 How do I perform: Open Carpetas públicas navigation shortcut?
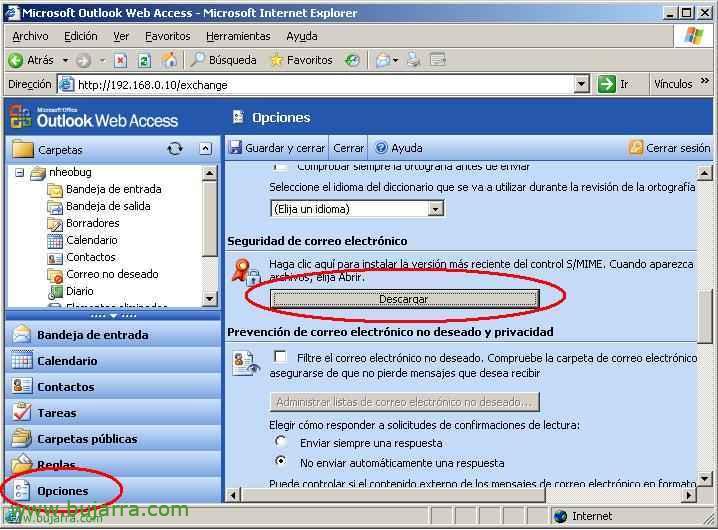pyautogui.click(x=113, y=439)
